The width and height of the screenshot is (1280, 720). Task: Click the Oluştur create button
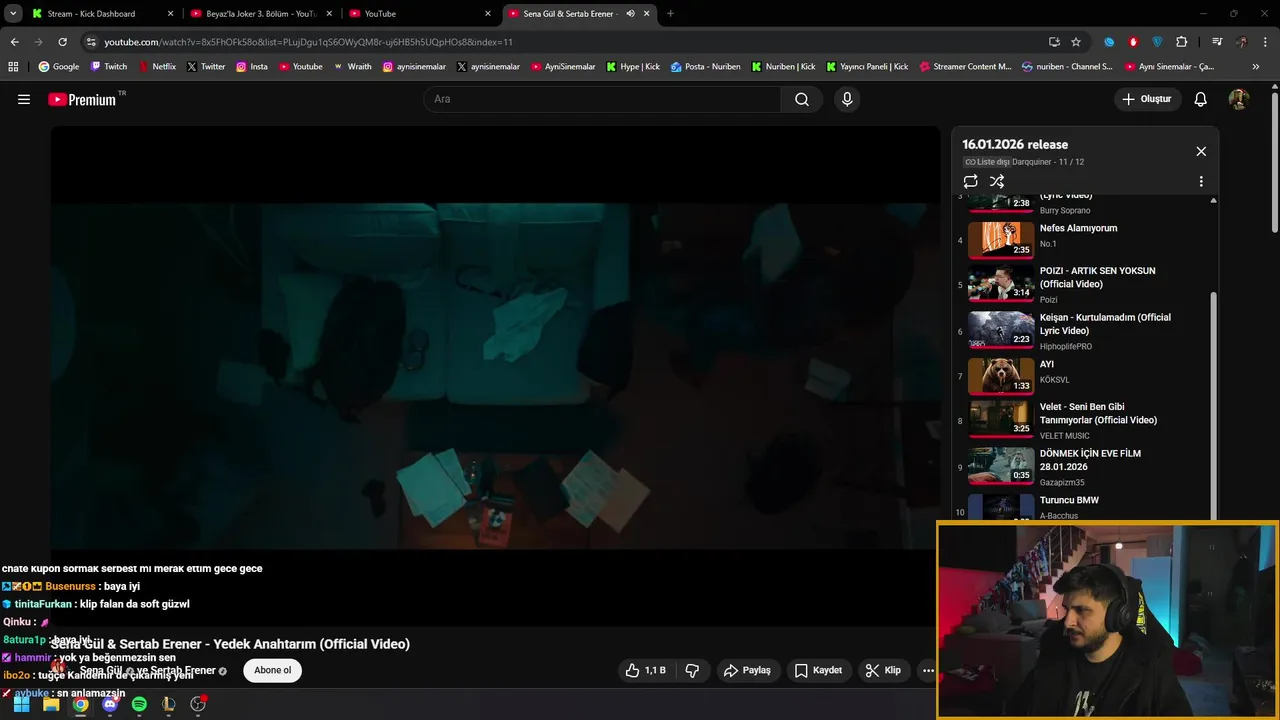click(x=1148, y=99)
